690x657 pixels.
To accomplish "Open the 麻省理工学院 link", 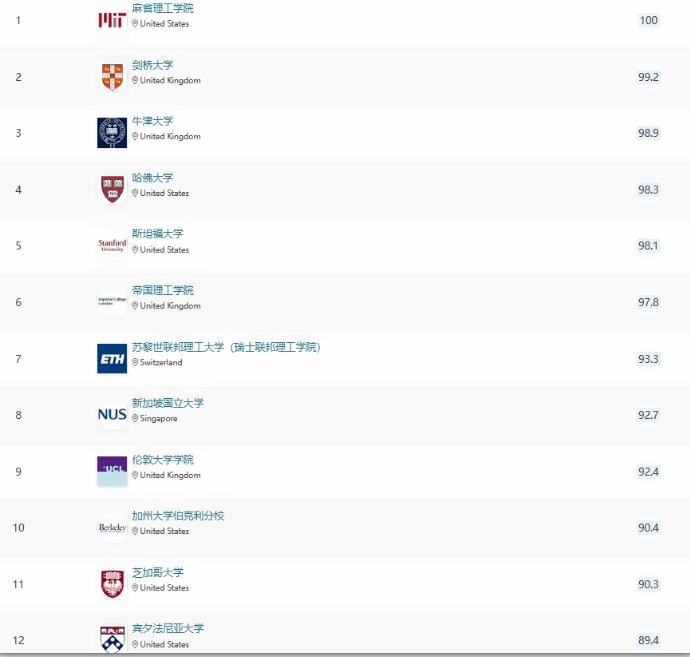I will click(x=162, y=8).
